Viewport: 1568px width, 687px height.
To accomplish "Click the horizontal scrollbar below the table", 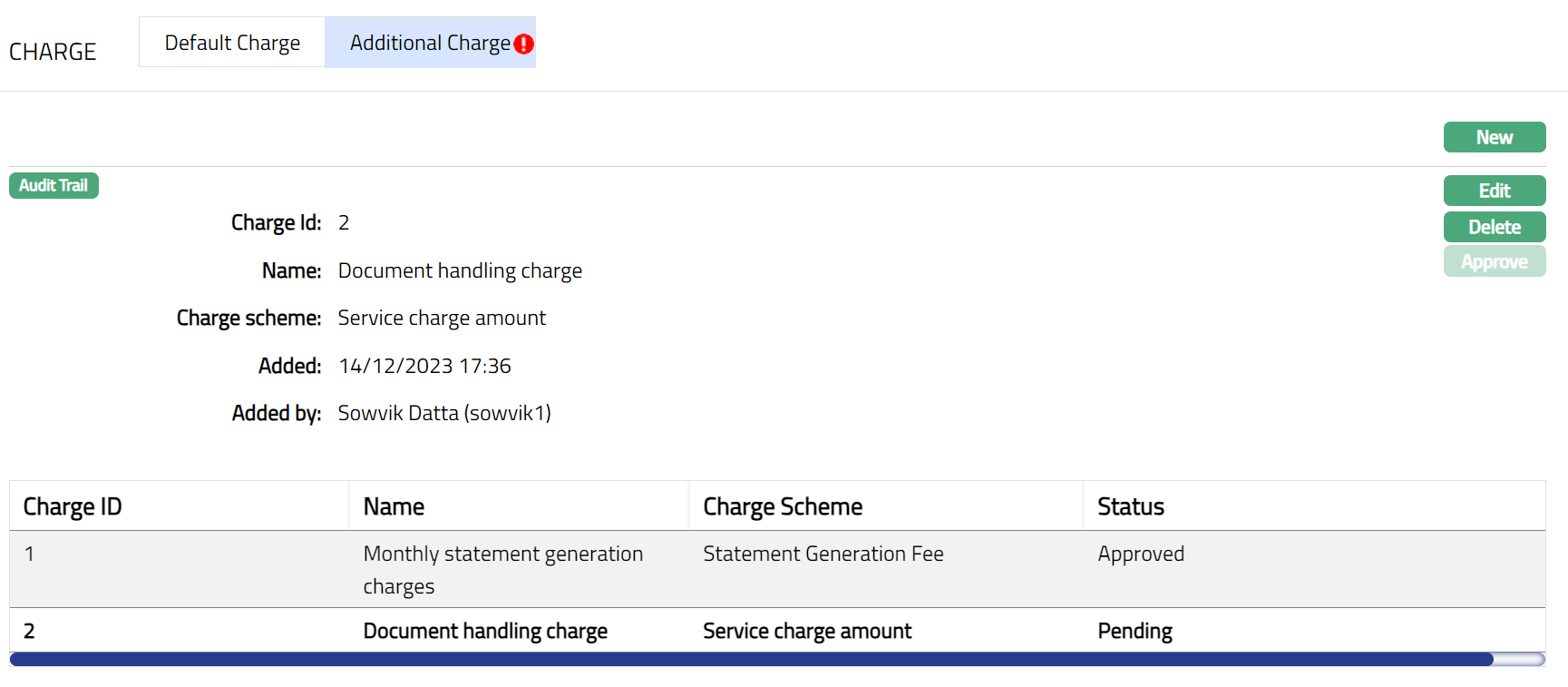I will [x=751, y=659].
